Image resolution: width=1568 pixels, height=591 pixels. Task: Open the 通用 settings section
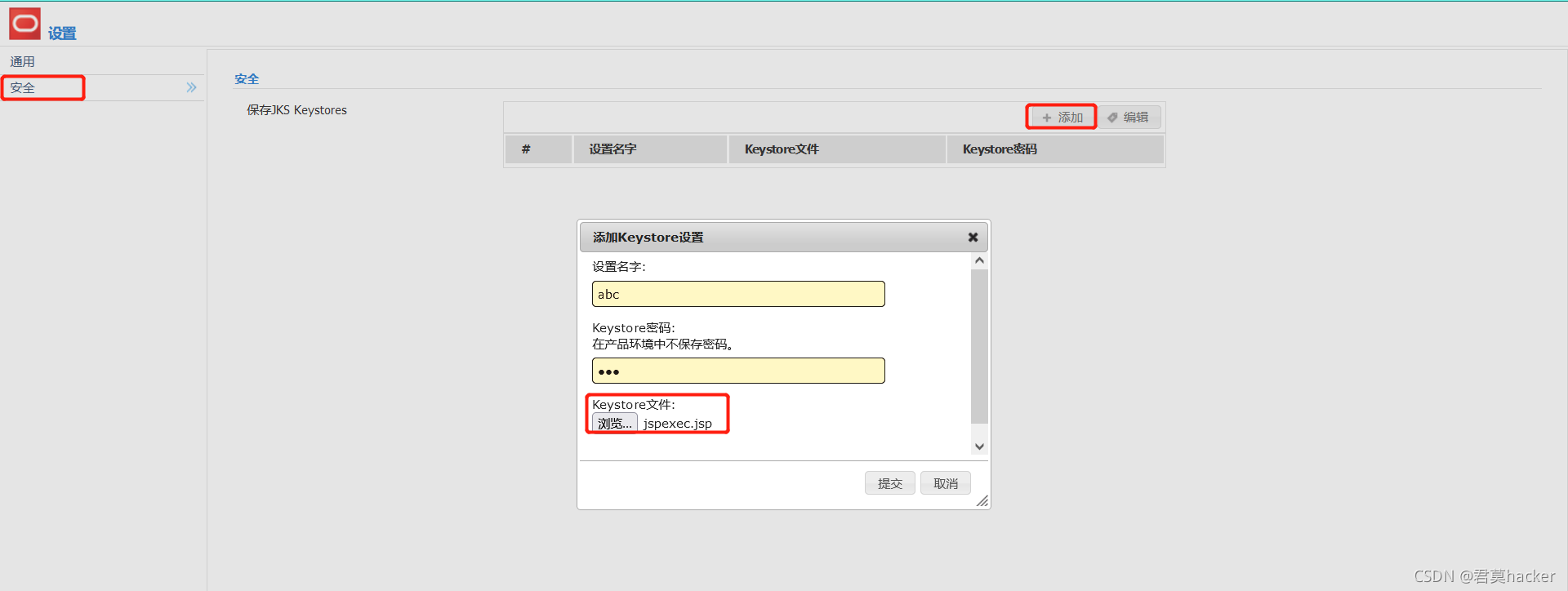coord(23,61)
